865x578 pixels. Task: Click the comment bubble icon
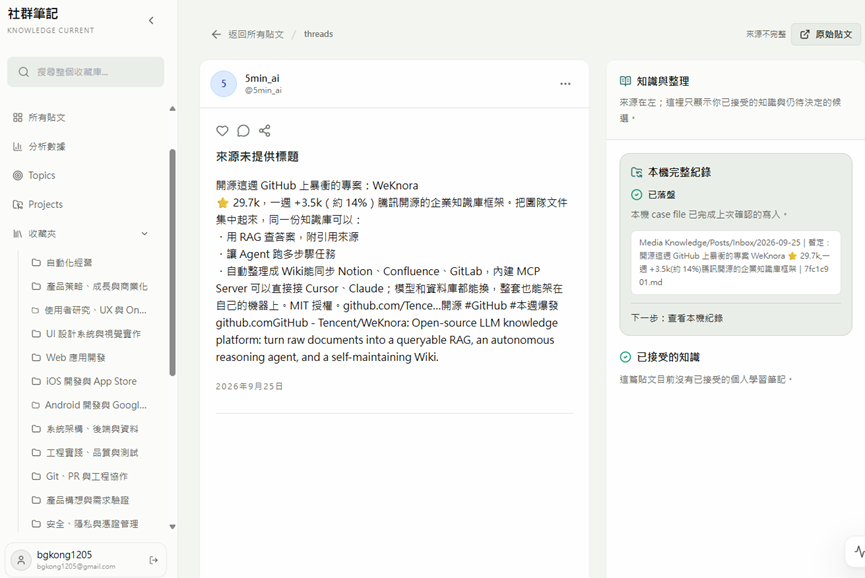coord(243,131)
